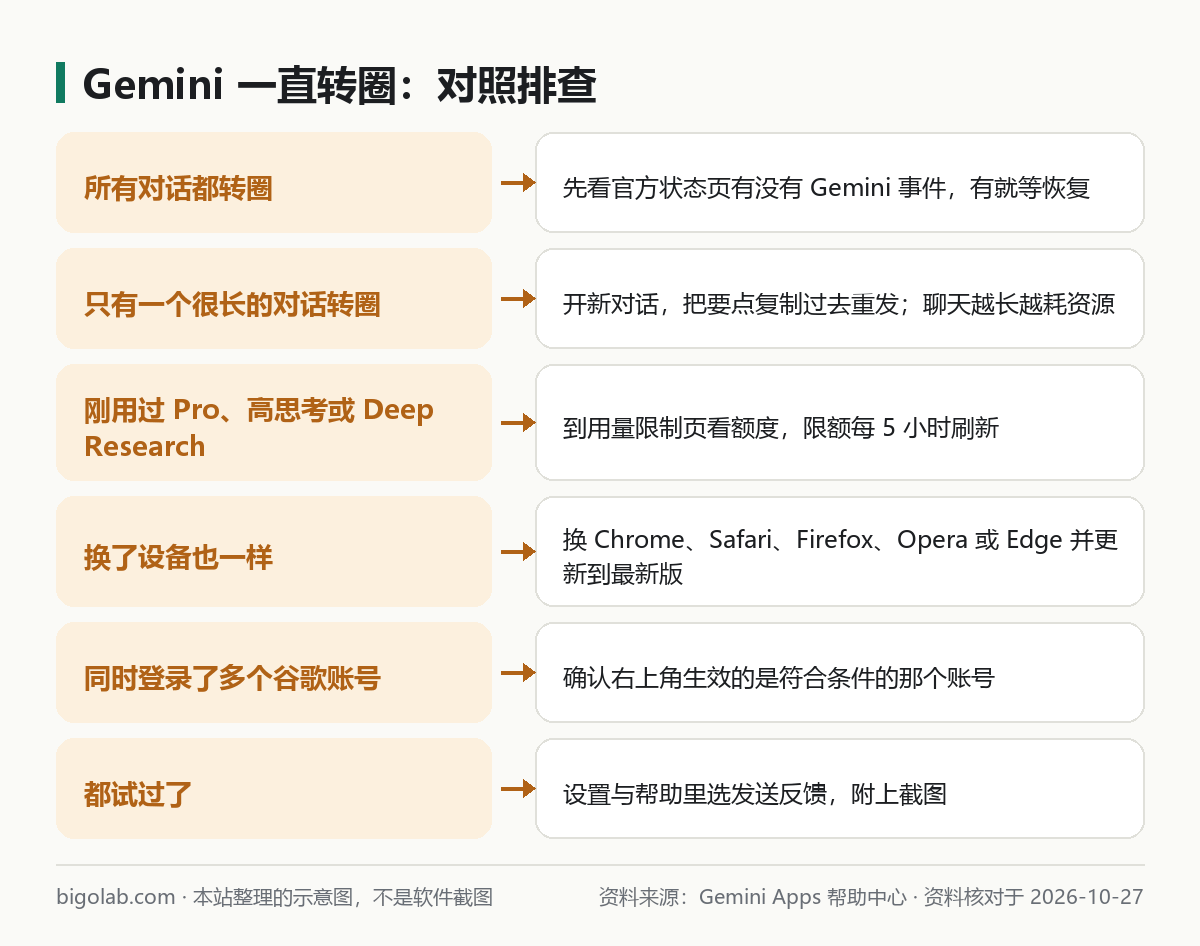Viewport: 1200px width, 946px height.
Task: Click '换 Chrome、Safari、Firefox、Opera 或 Edge' text
Action: tap(812, 540)
